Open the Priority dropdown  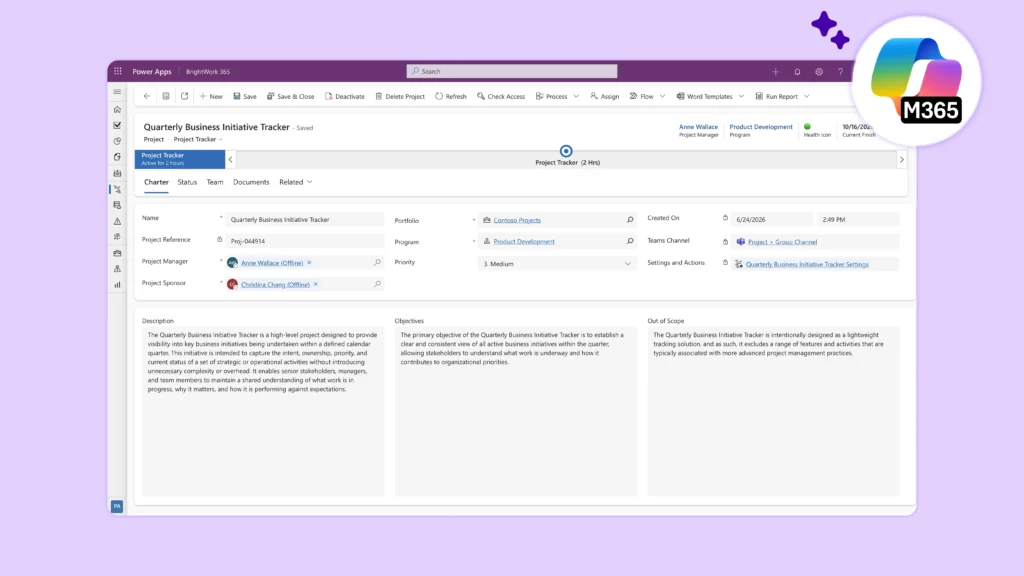[557, 264]
